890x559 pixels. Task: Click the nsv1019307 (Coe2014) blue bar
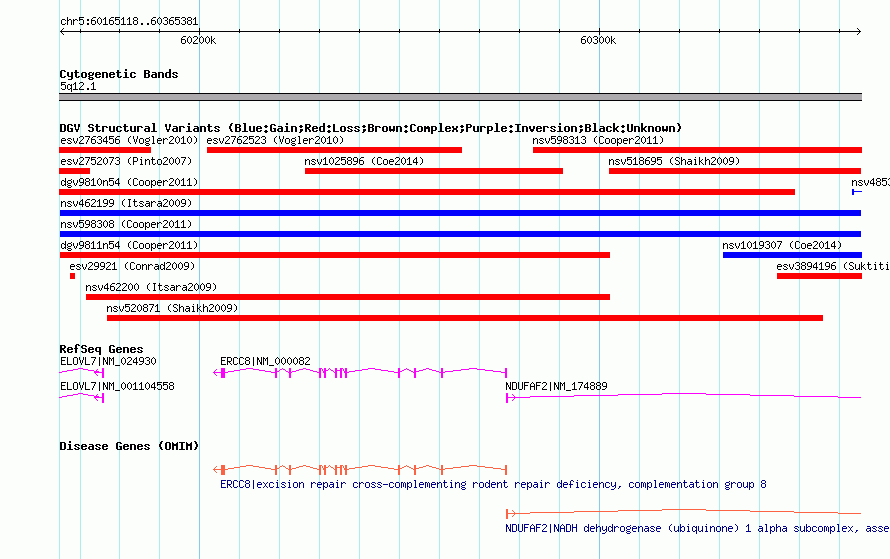792,255
